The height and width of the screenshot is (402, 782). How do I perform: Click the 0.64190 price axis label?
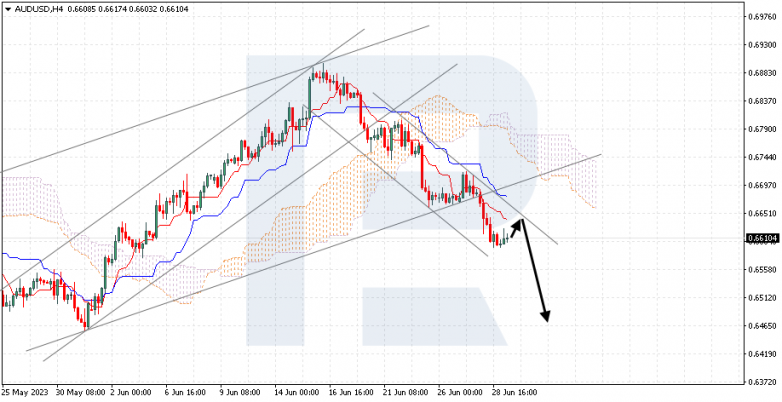[762, 354]
